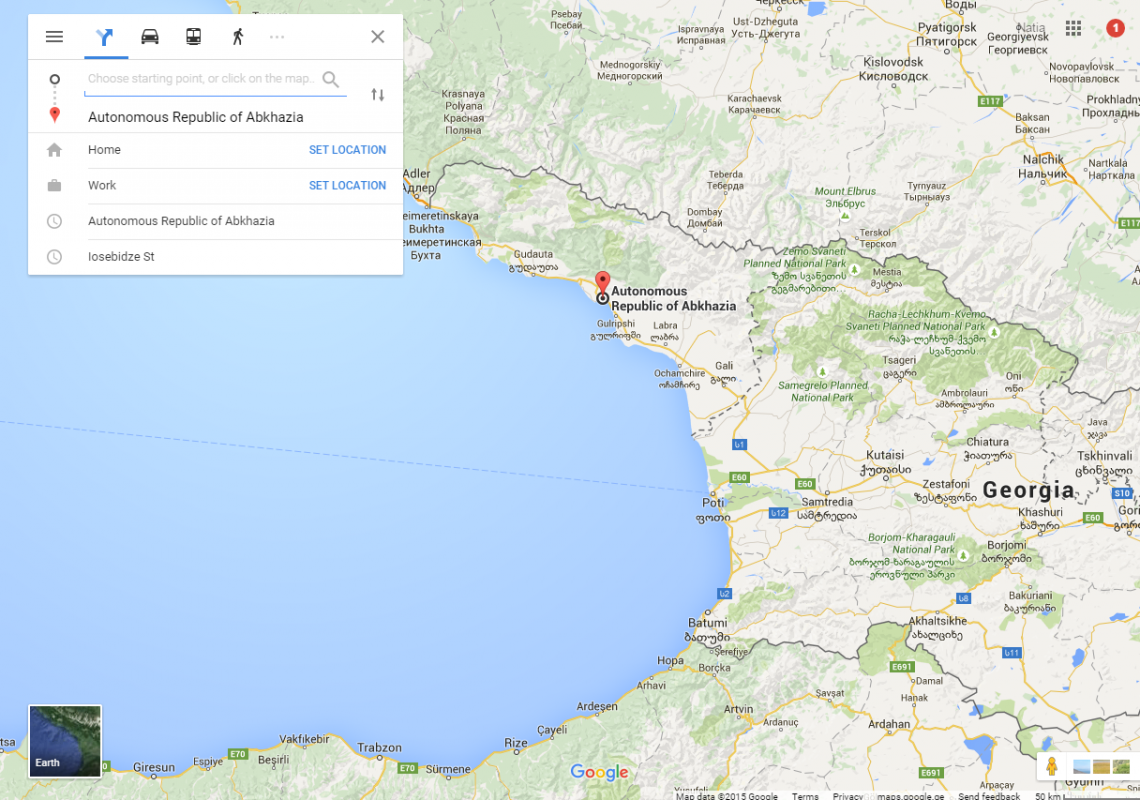Screen dimensions: 1140x800
Task: Open the notifications badge showing 1
Action: click(1115, 28)
